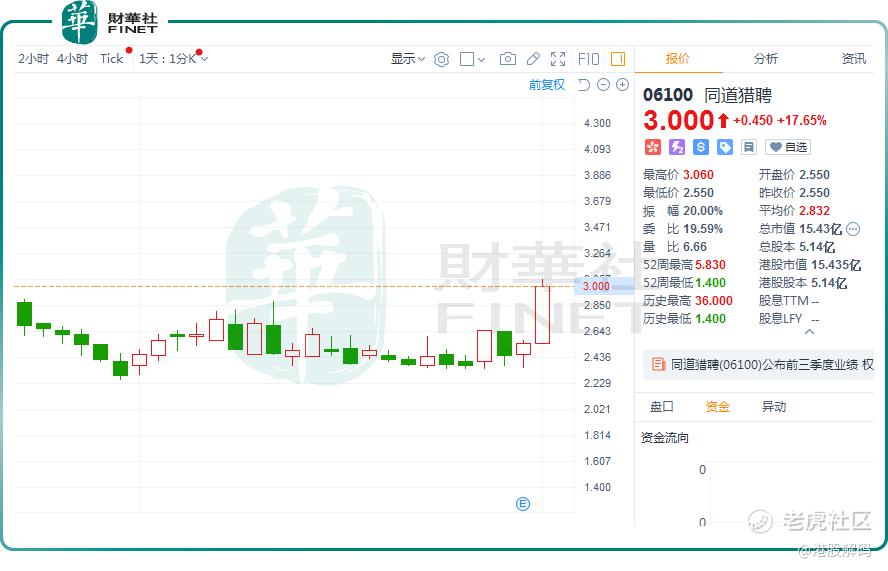Open the 报价 quote tab
Screen dimensions: 888x571
677,59
